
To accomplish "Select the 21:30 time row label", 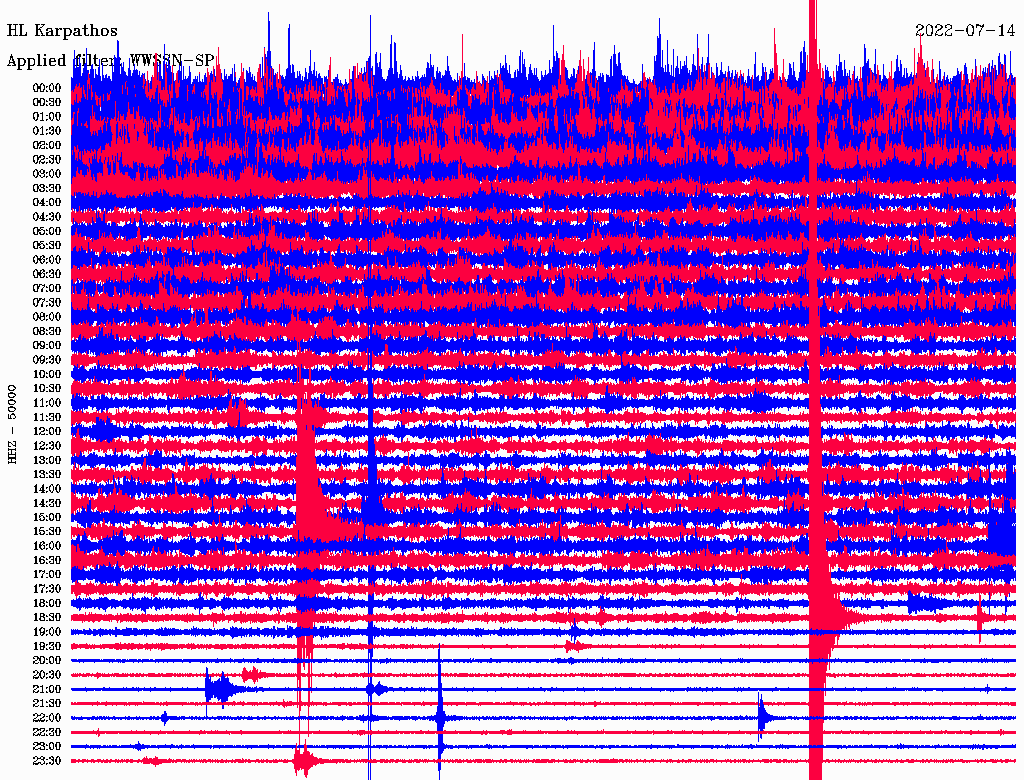I will 47,704.
